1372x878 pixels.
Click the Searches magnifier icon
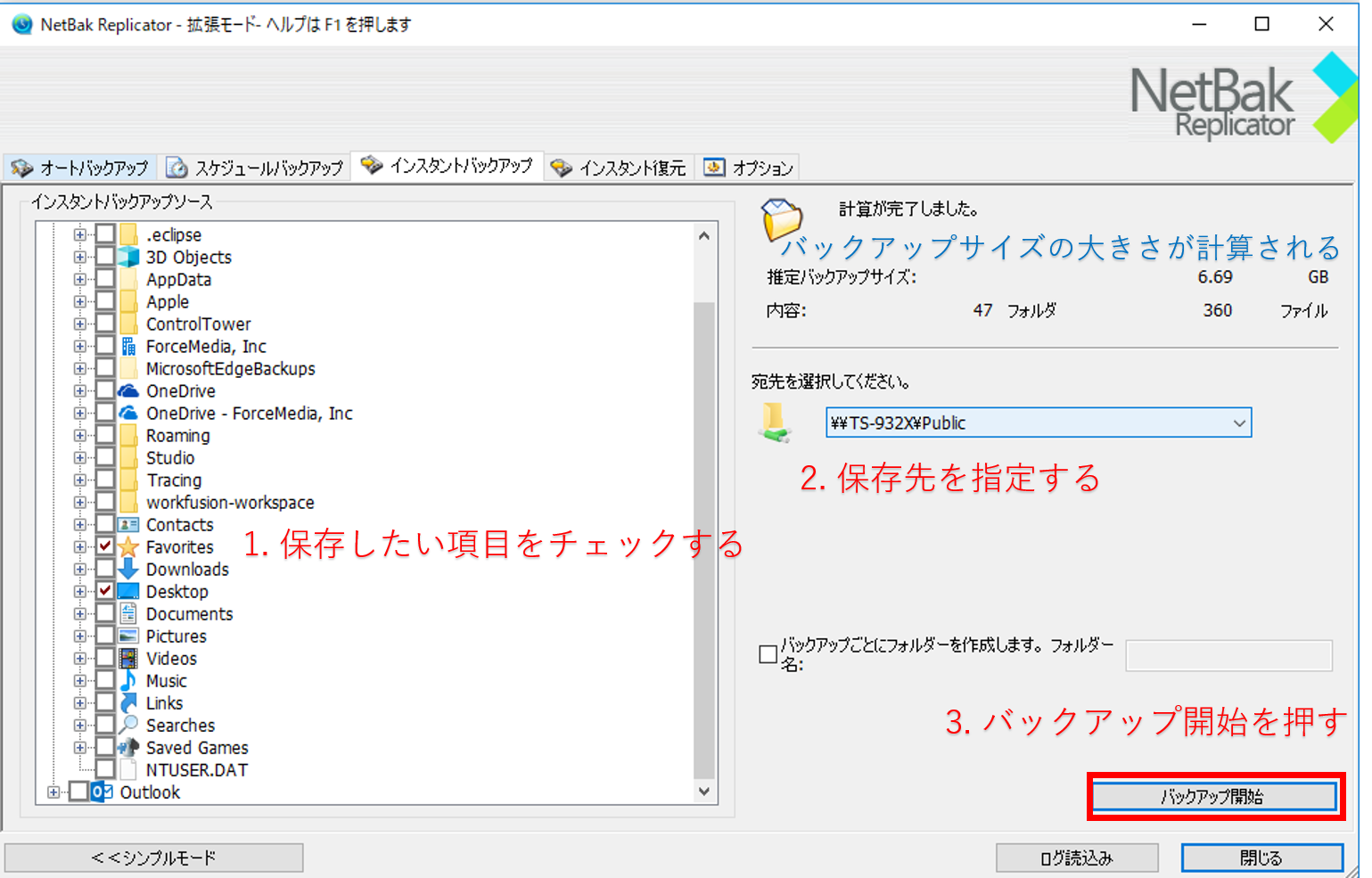[128, 726]
